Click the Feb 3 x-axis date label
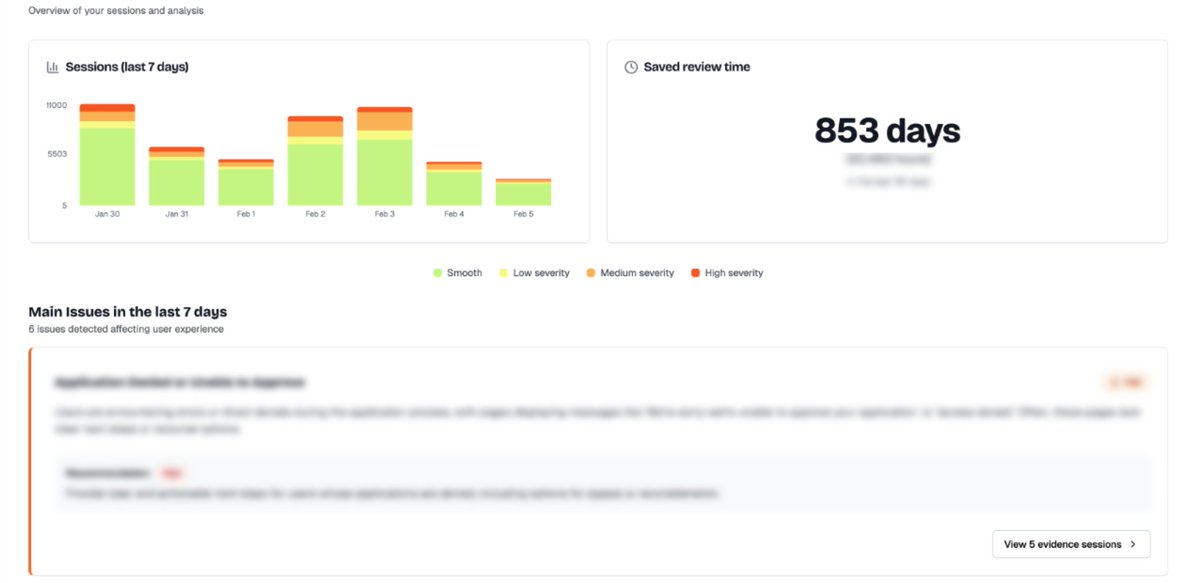 pos(385,214)
